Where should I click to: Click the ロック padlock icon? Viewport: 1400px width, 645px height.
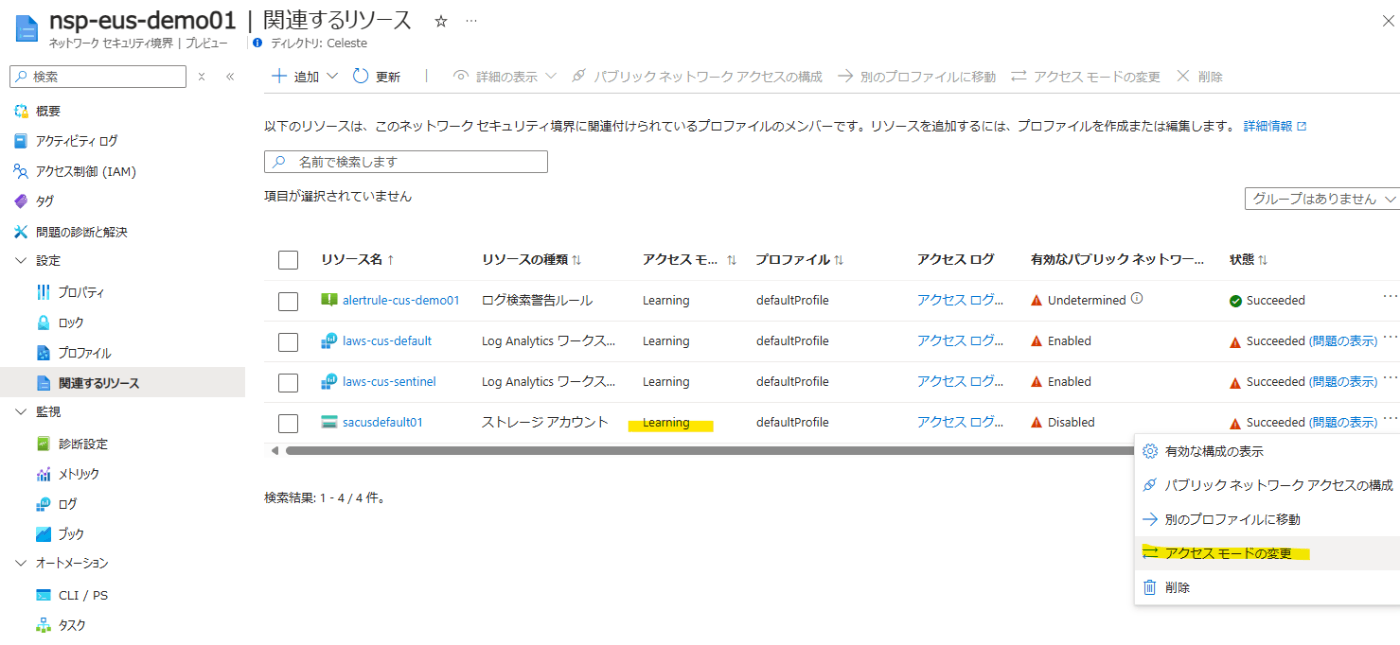[x=43, y=323]
